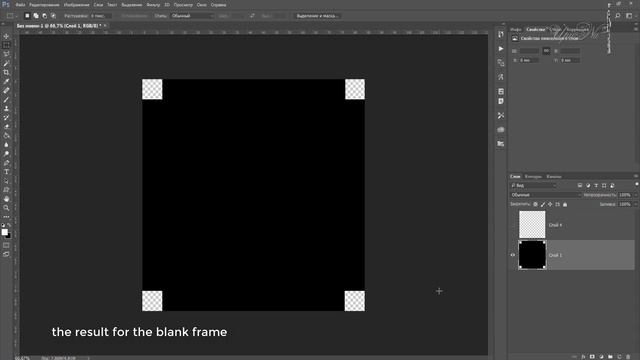The image size is (640, 360).
Task: Choose Intersect with selection mode
Action: pyautogui.click(x=53, y=16)
